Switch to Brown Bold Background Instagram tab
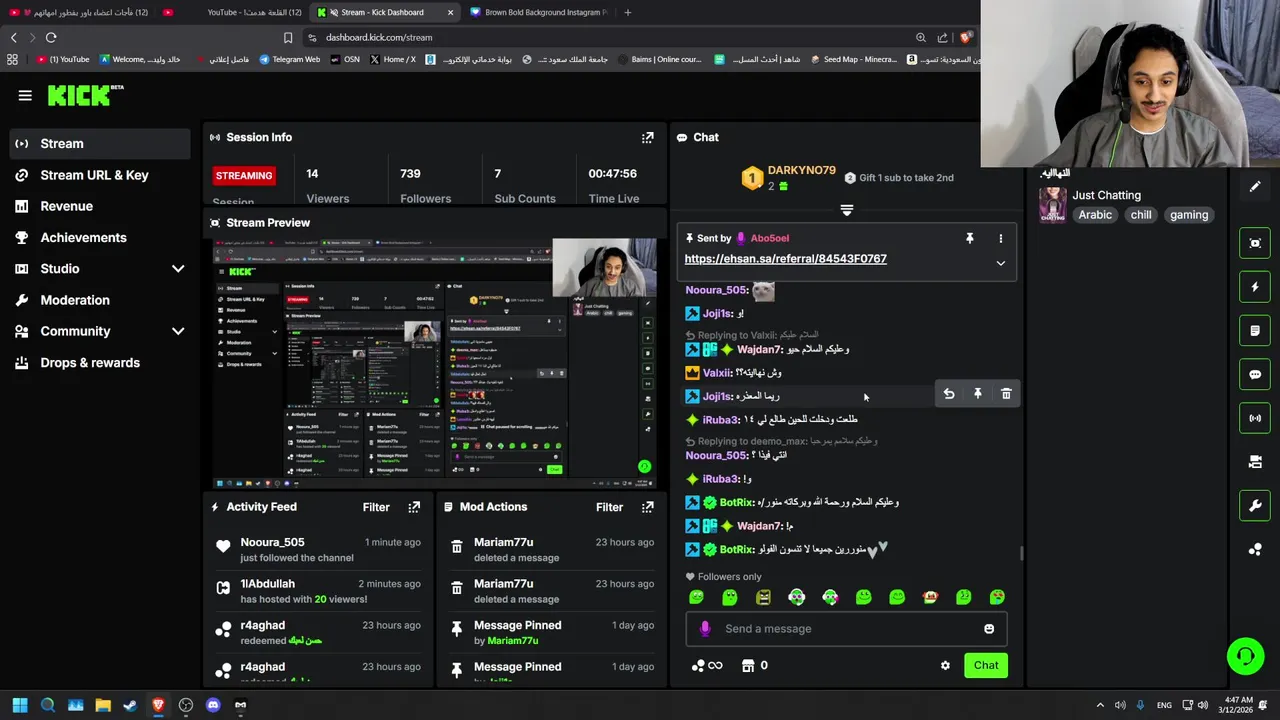The width and height of the screenshot is (1280, 720). point(540,12)
